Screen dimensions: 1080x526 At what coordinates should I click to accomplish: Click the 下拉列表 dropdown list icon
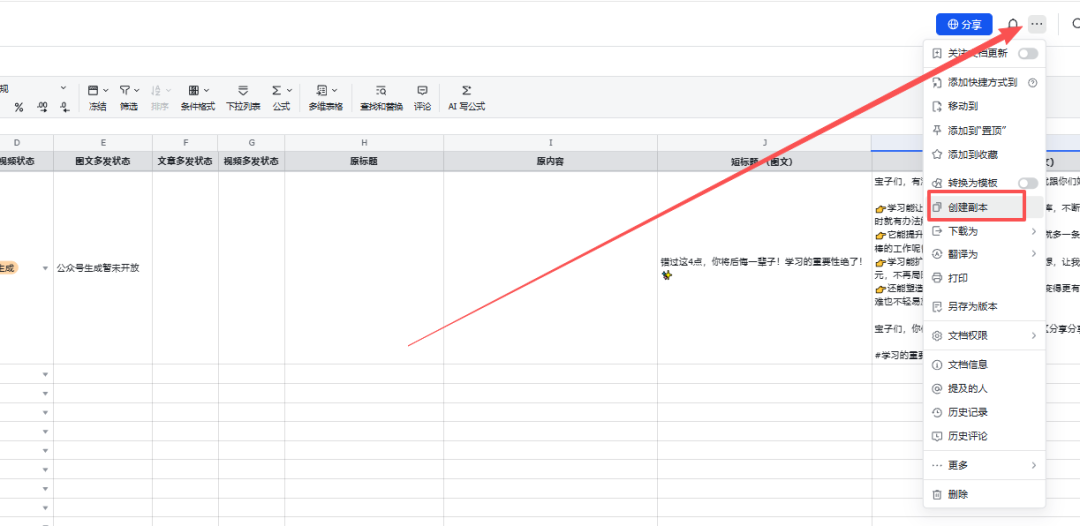tap(243, 90)
